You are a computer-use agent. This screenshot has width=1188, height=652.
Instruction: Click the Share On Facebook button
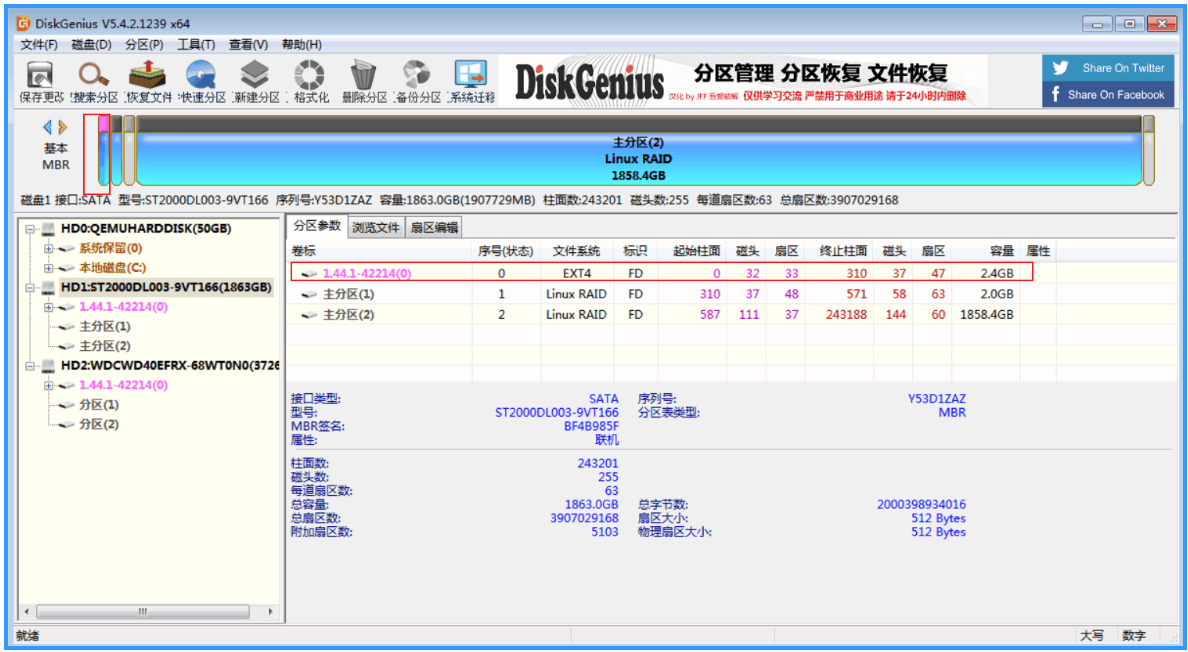(x=1108, y=95)
